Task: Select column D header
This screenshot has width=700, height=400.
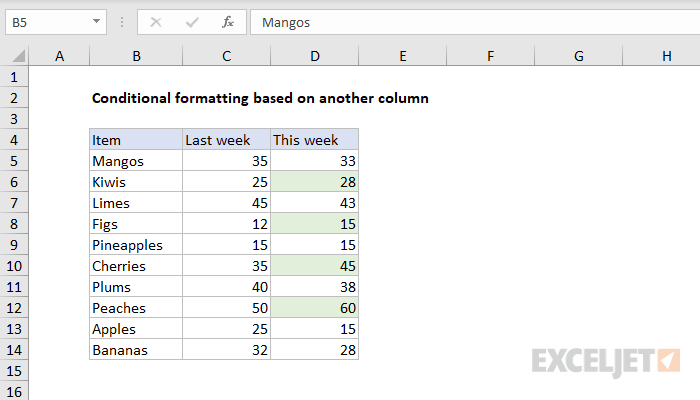Action: [x=314, y=57]
